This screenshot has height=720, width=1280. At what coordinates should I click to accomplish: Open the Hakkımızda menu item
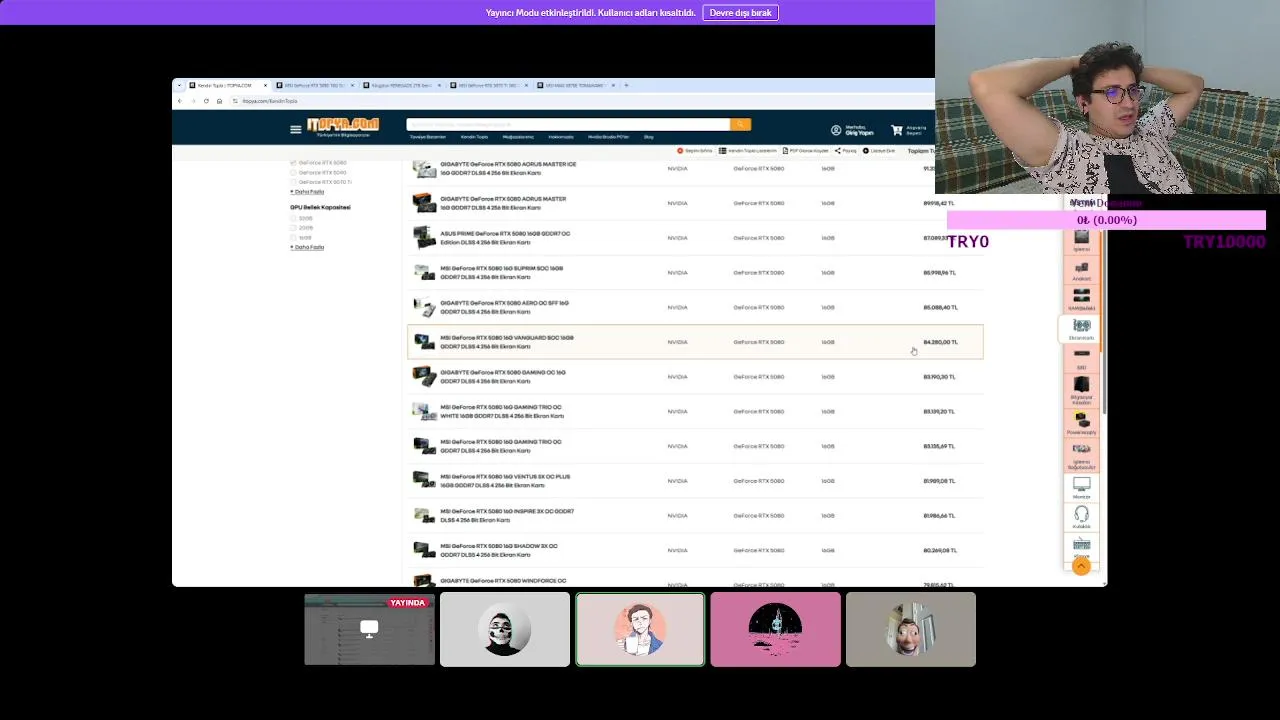click(561, 137)
